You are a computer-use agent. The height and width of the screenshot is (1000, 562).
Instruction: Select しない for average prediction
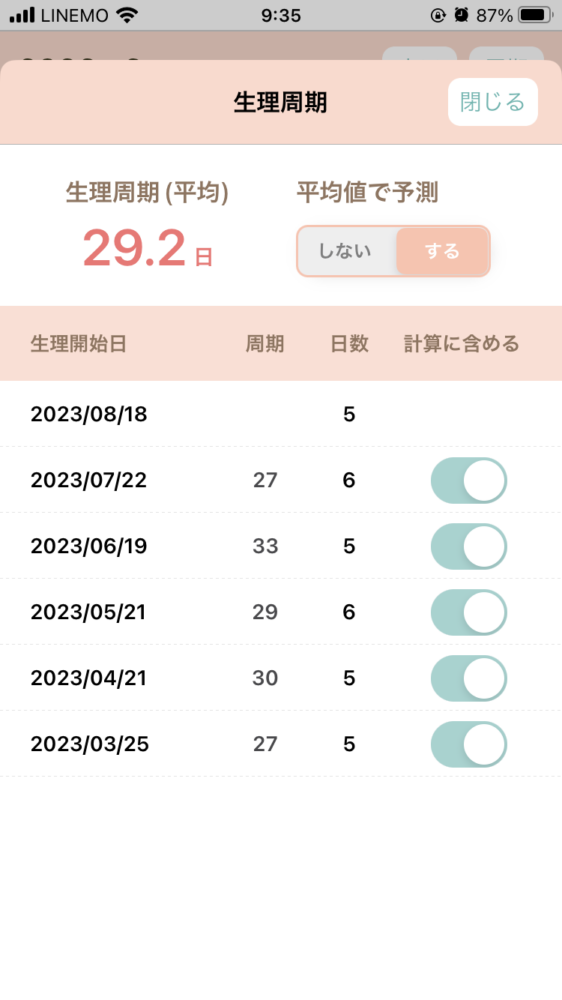tap(346, 251)
